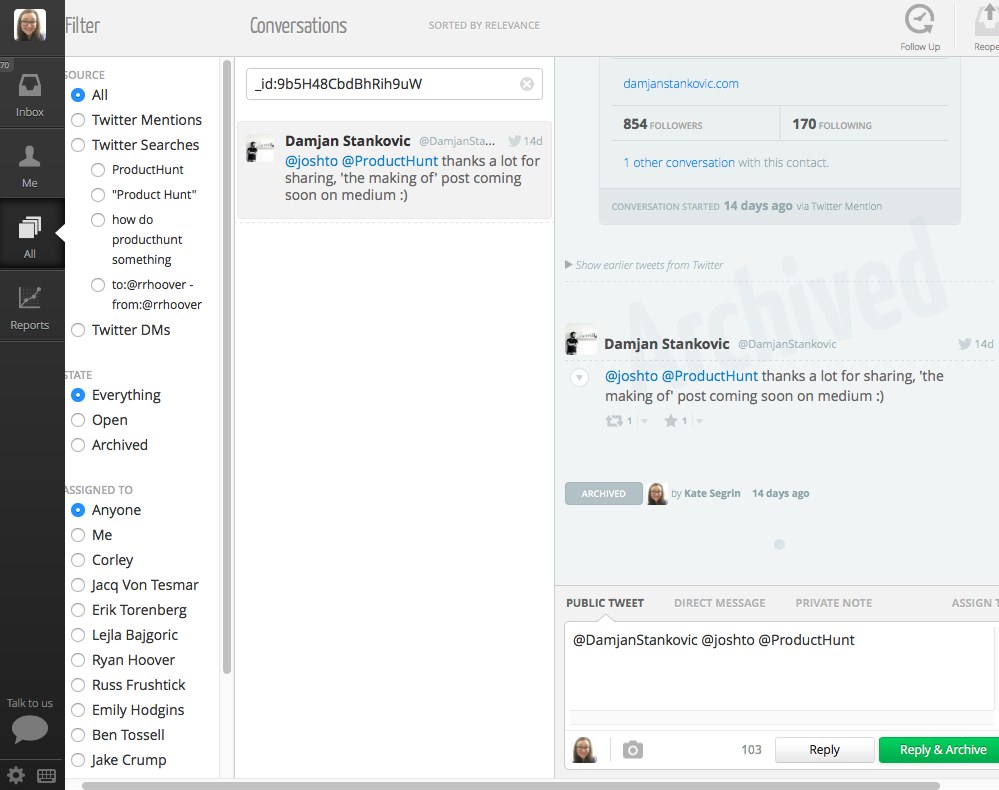Click @joshto mention in tweet detail

(x=631, y=376)
